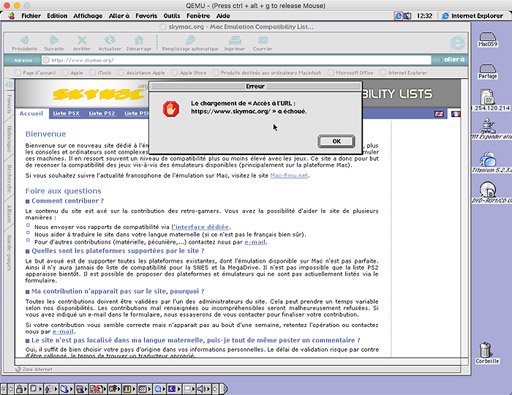Open the Garde-pages side tab
512x395 pixels.
point(9,253)
